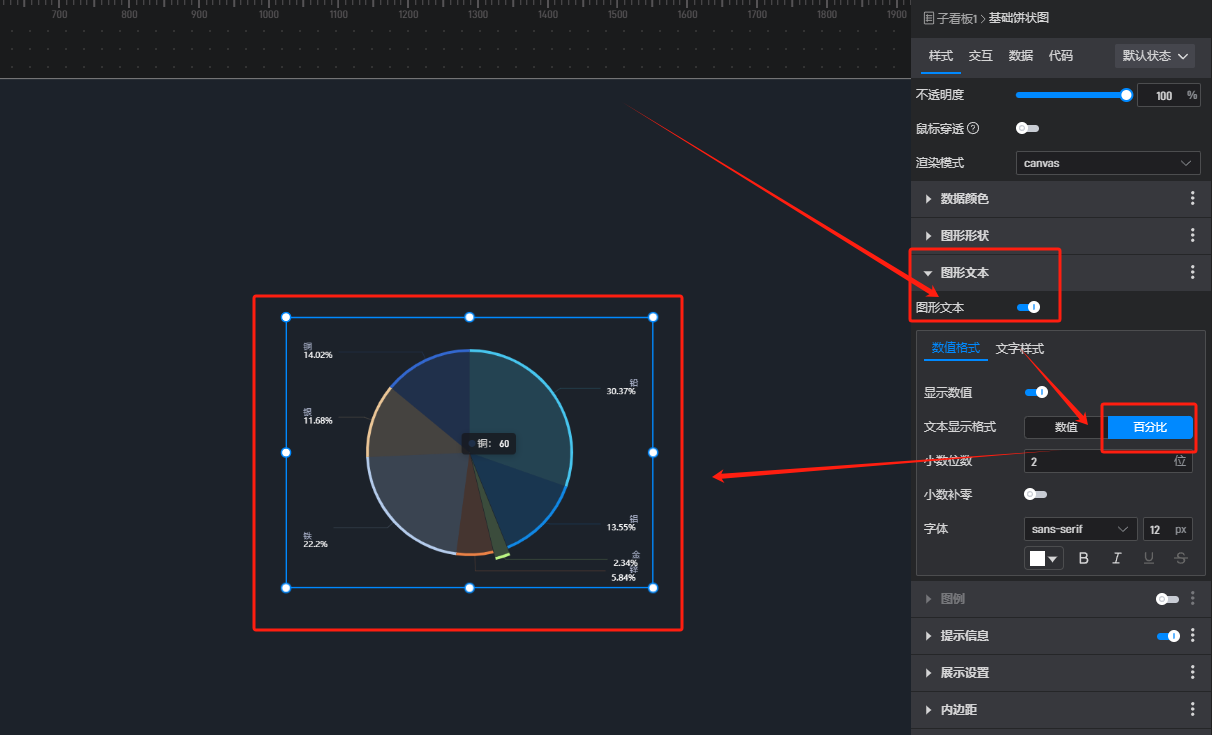Image resolution: width=1212 pixels, height=735 pixels.
Task: Click the breadcrumb board icon before 子看板1
Action: [x=928, y=18]
